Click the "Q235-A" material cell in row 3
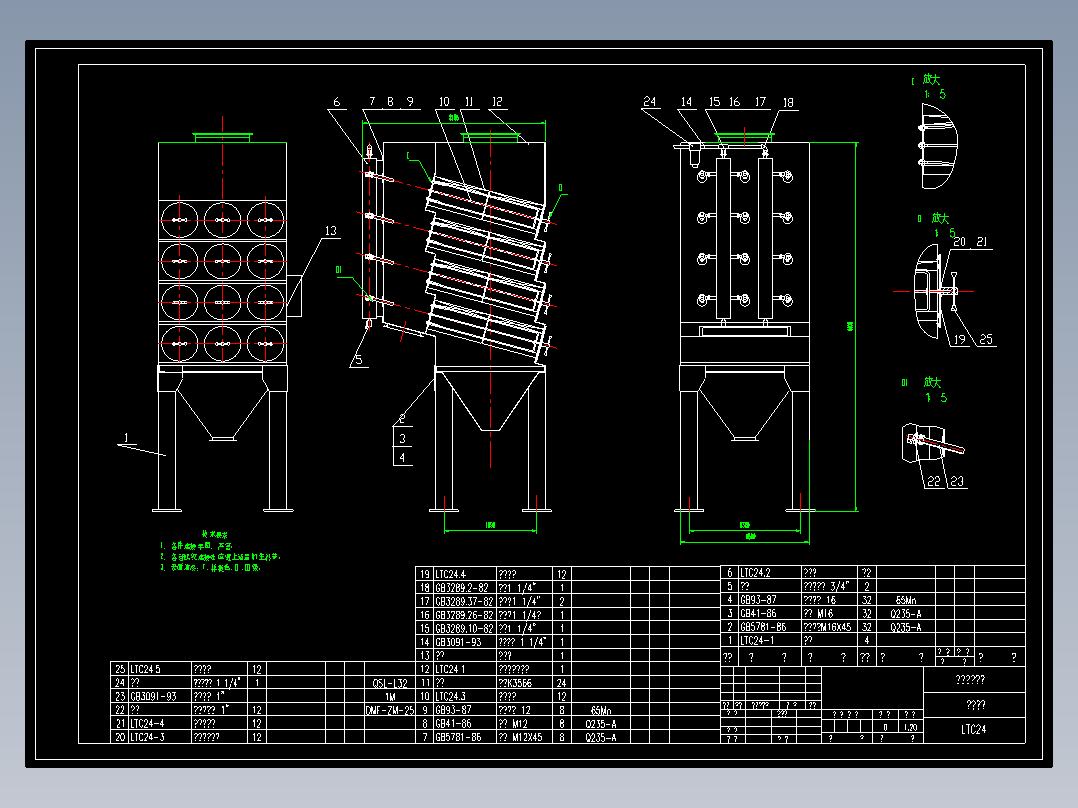Viewport: 1078px width, 808px height. [x=905, y=613]
